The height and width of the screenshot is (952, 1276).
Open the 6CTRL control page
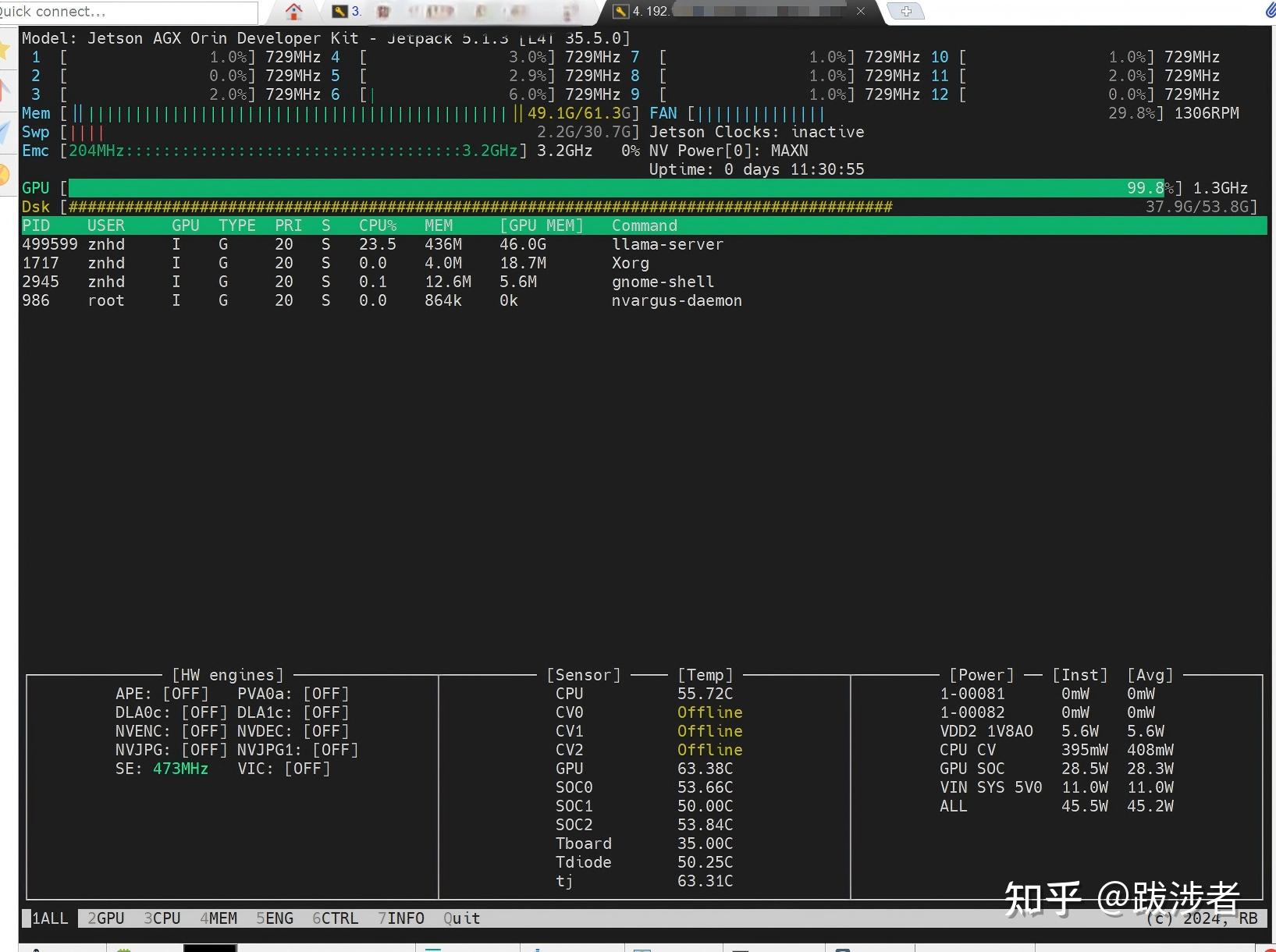(x=336, y=918)
